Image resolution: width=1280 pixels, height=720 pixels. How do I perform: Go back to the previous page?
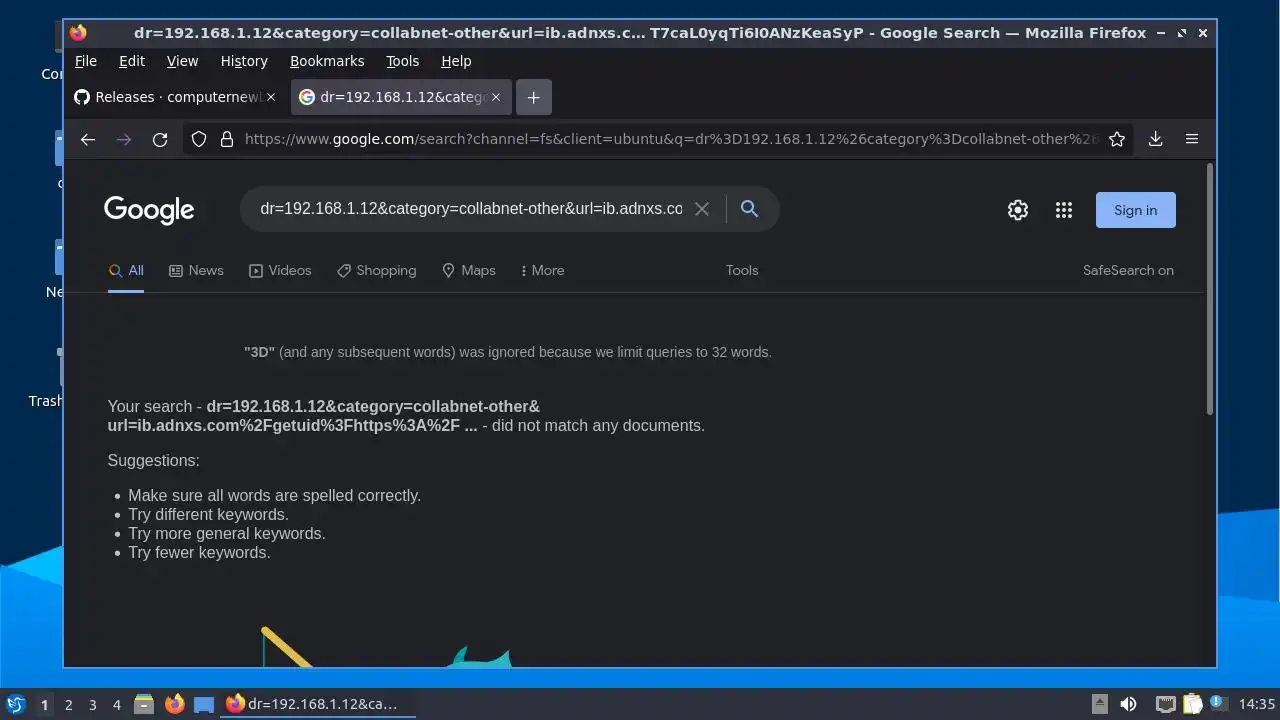[x=88, y=139]
